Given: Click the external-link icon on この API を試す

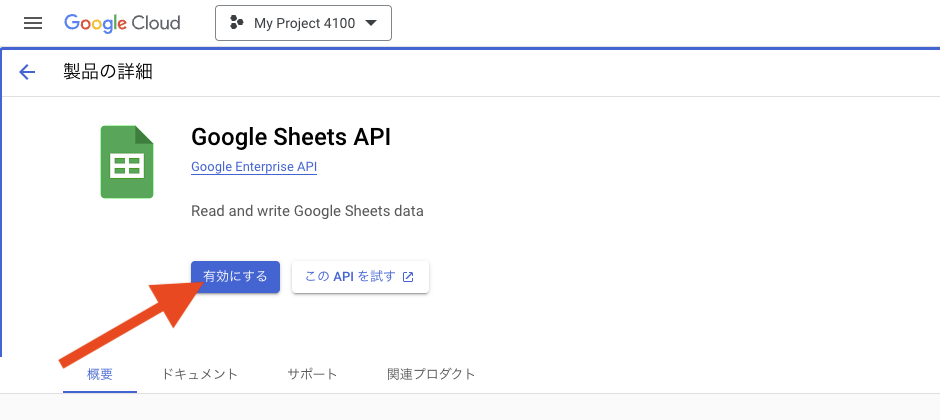Looking at the screenshot, I should click(408, 277).
